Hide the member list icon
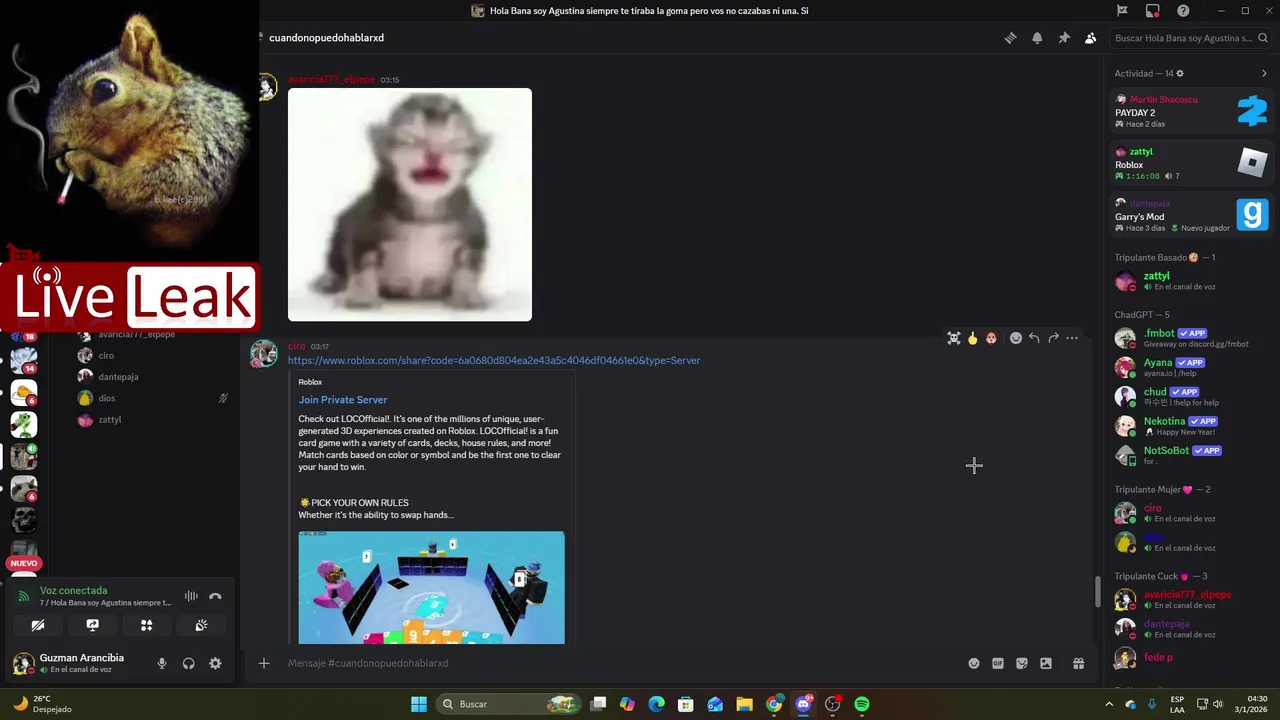1280x720 pixels. (x=1090, y=38)
